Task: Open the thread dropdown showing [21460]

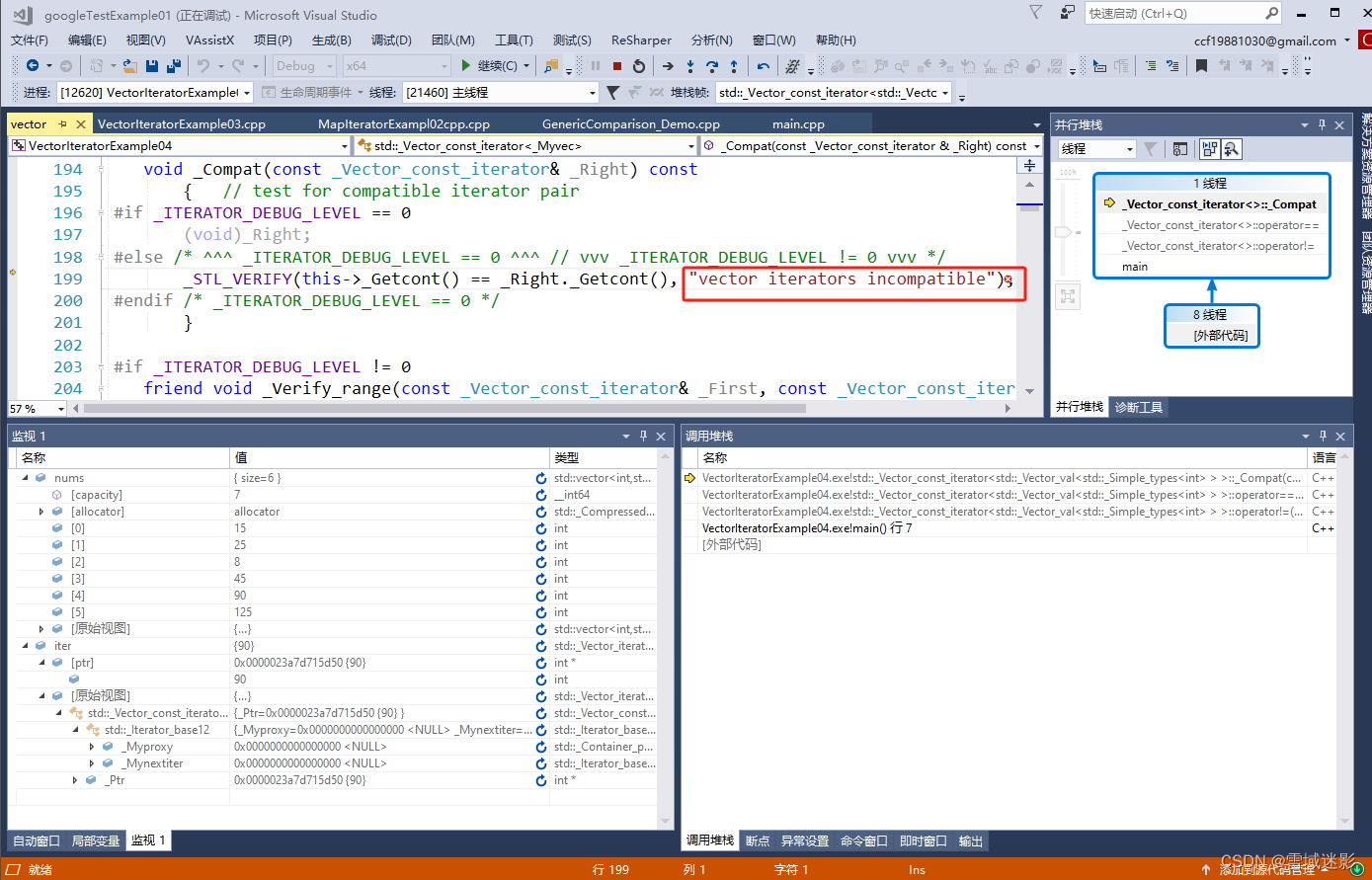Action: tap(501, 92)
